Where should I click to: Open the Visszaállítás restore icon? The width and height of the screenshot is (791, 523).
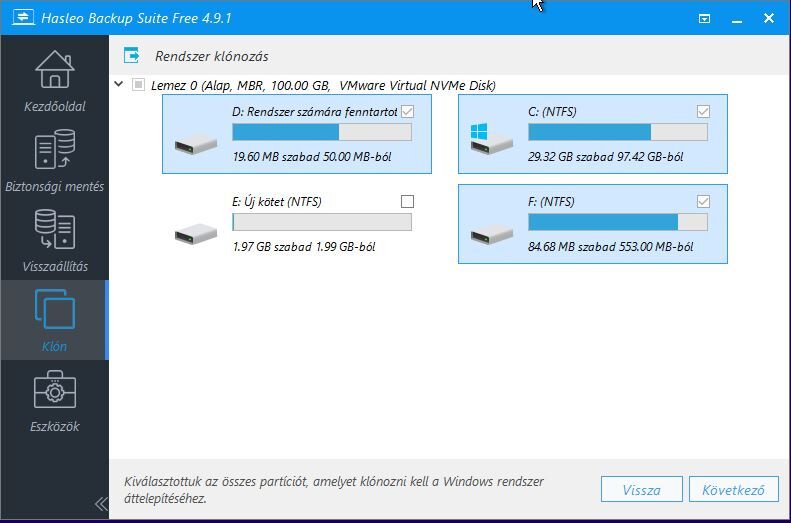[54, 229]
